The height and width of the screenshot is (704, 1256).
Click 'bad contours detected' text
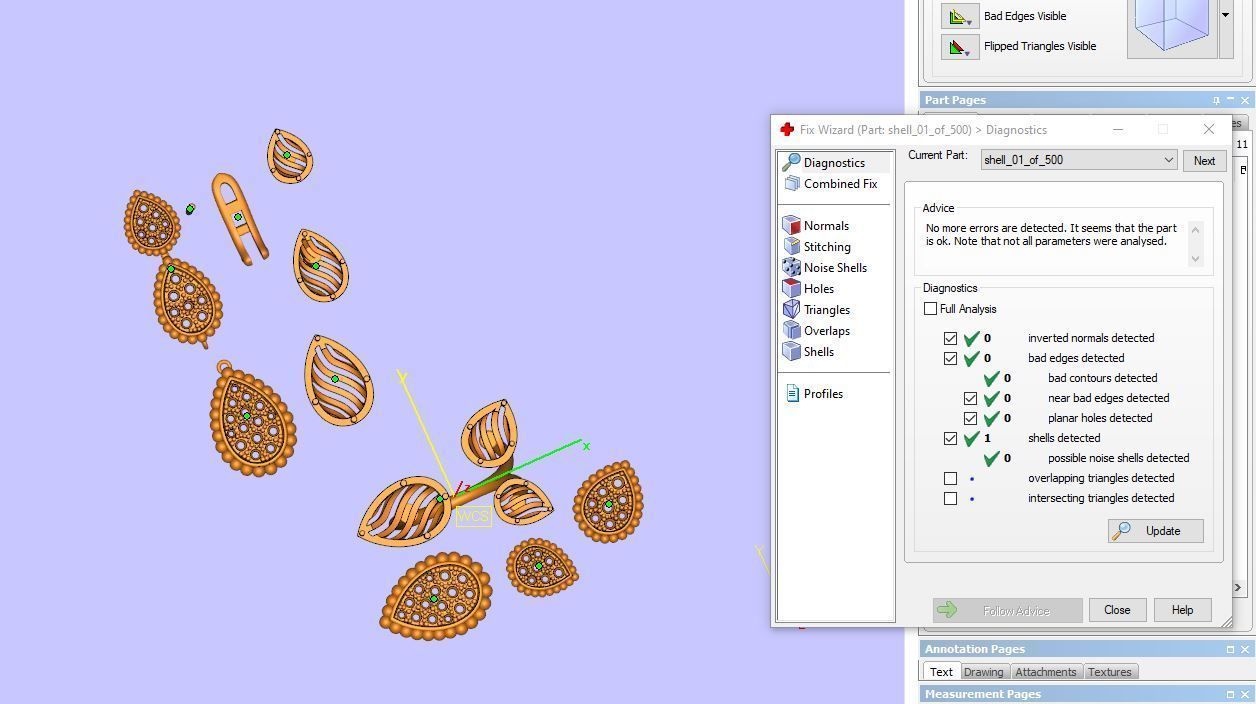coord(1102,378)
